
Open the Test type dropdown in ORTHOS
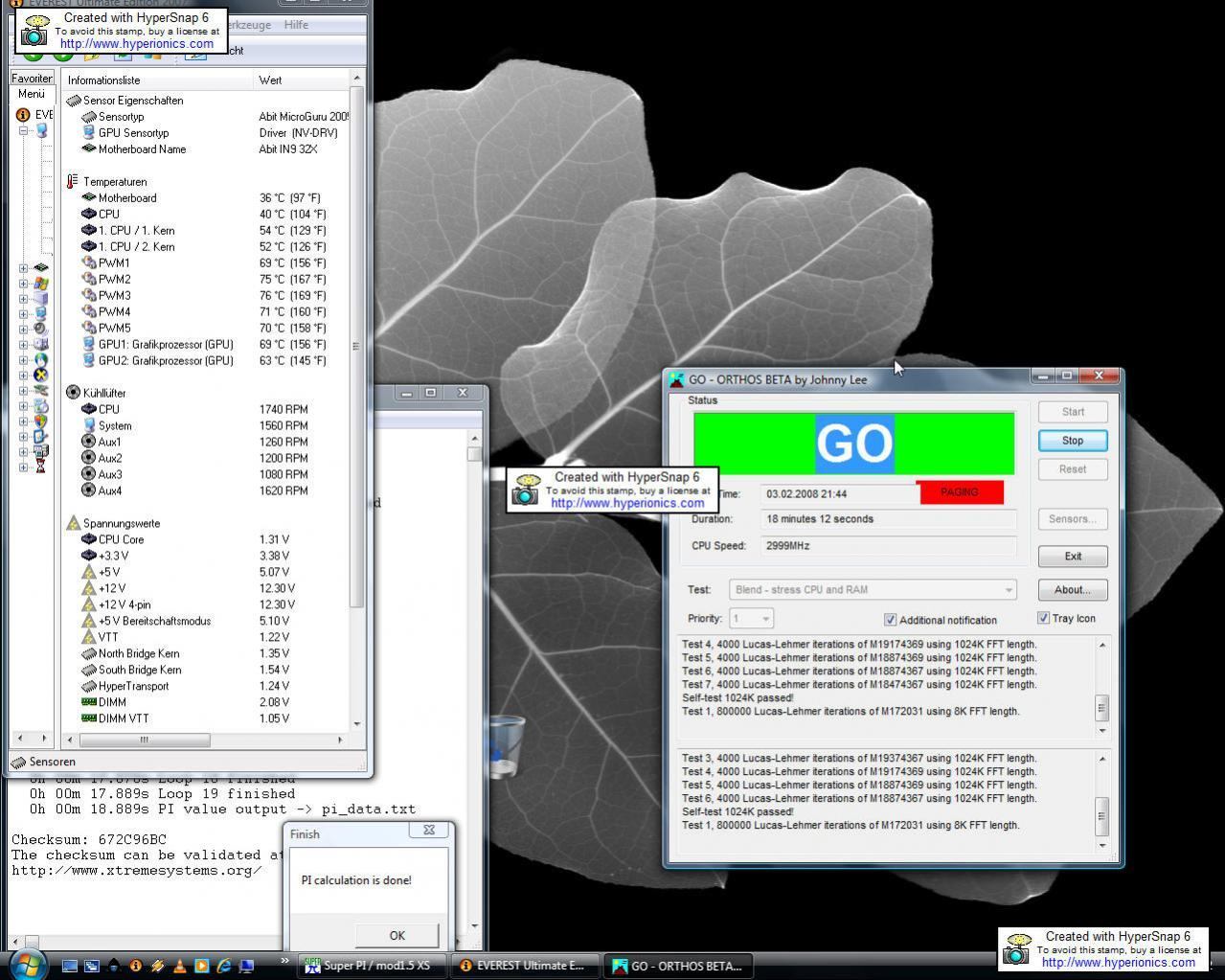tap(873, 590)
